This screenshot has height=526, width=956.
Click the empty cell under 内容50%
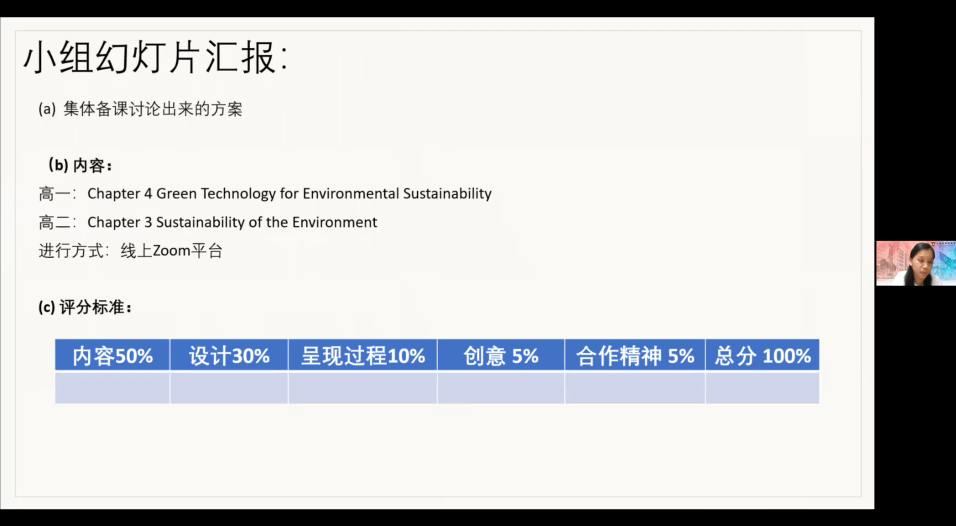click(112, 388)
